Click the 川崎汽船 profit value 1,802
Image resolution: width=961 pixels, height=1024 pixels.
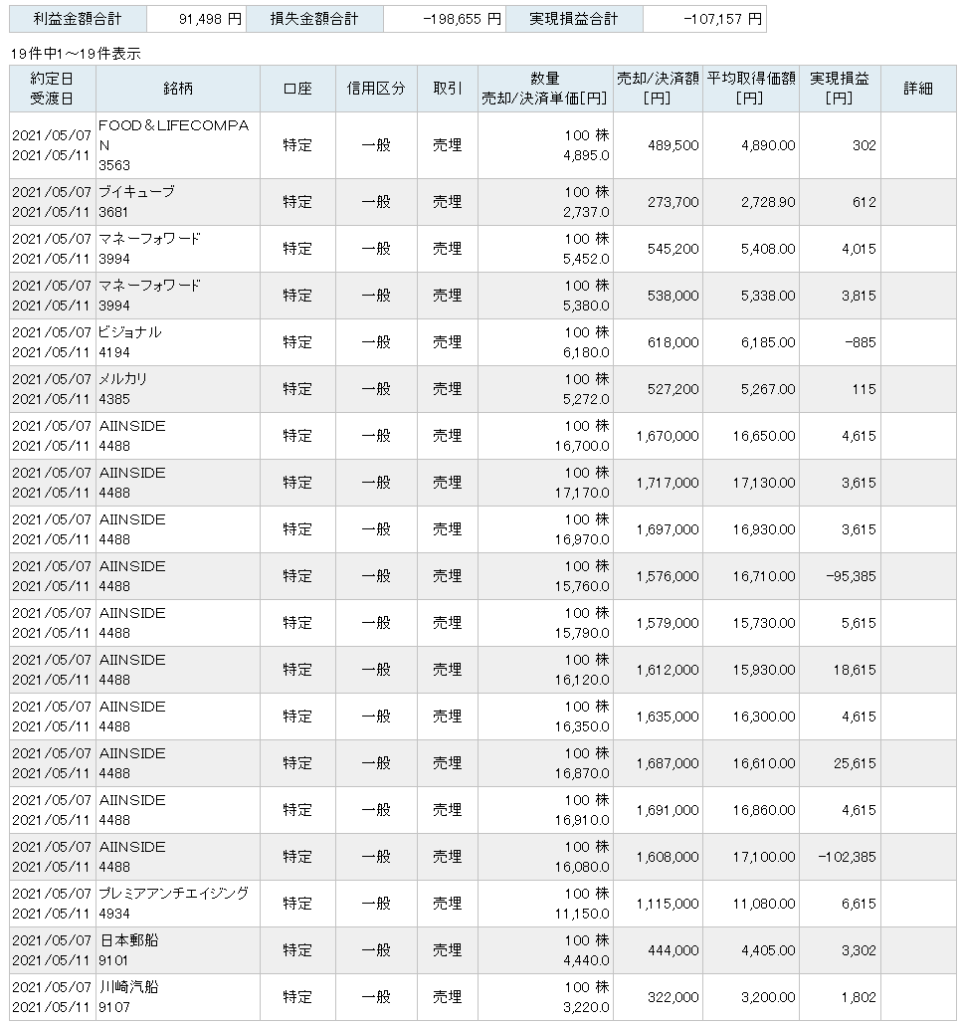(x=859, y=997)
